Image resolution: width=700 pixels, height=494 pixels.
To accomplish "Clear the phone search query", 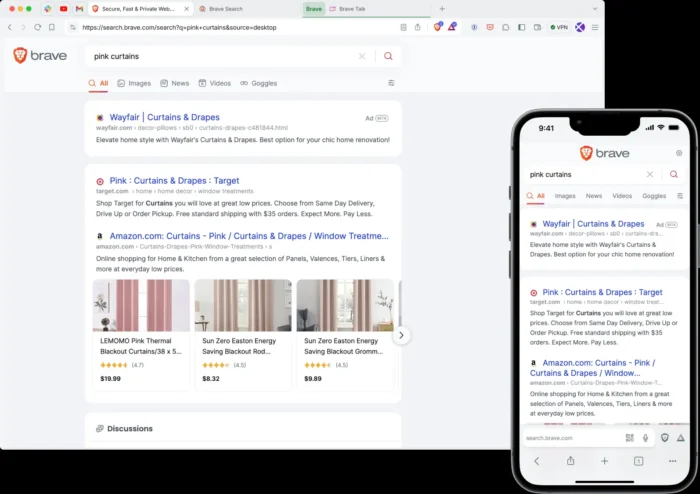I will click(650, 174).
